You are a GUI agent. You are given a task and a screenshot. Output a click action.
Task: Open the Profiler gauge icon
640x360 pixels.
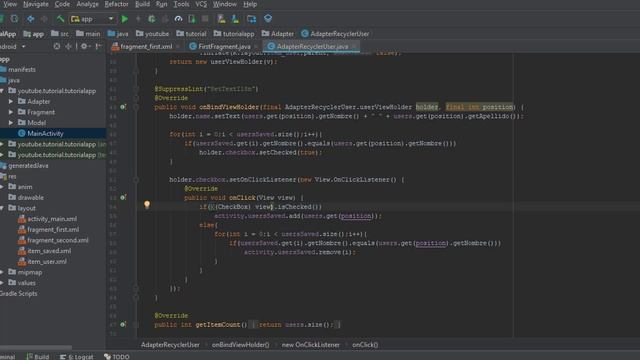click(x=178, y=19)
